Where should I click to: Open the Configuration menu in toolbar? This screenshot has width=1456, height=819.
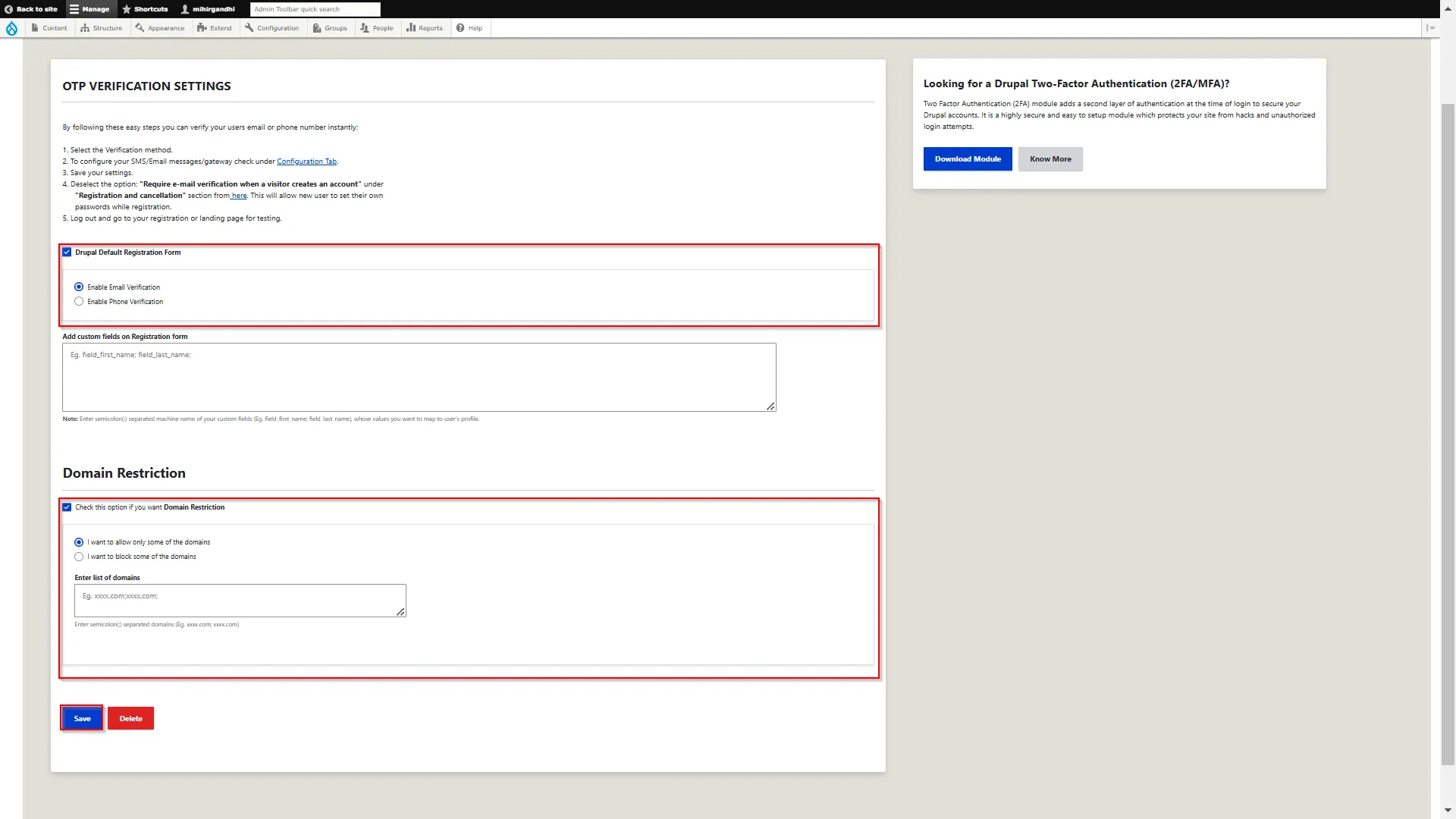(x=277, y=28)
